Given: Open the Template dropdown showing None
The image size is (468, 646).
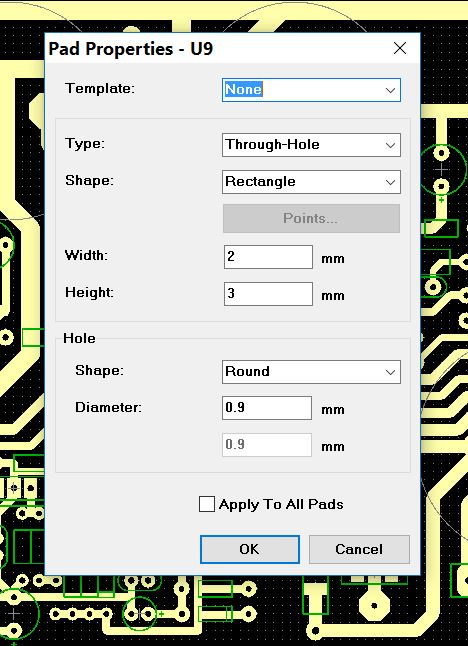Looking at the screenshot, I should coord(311,90).
